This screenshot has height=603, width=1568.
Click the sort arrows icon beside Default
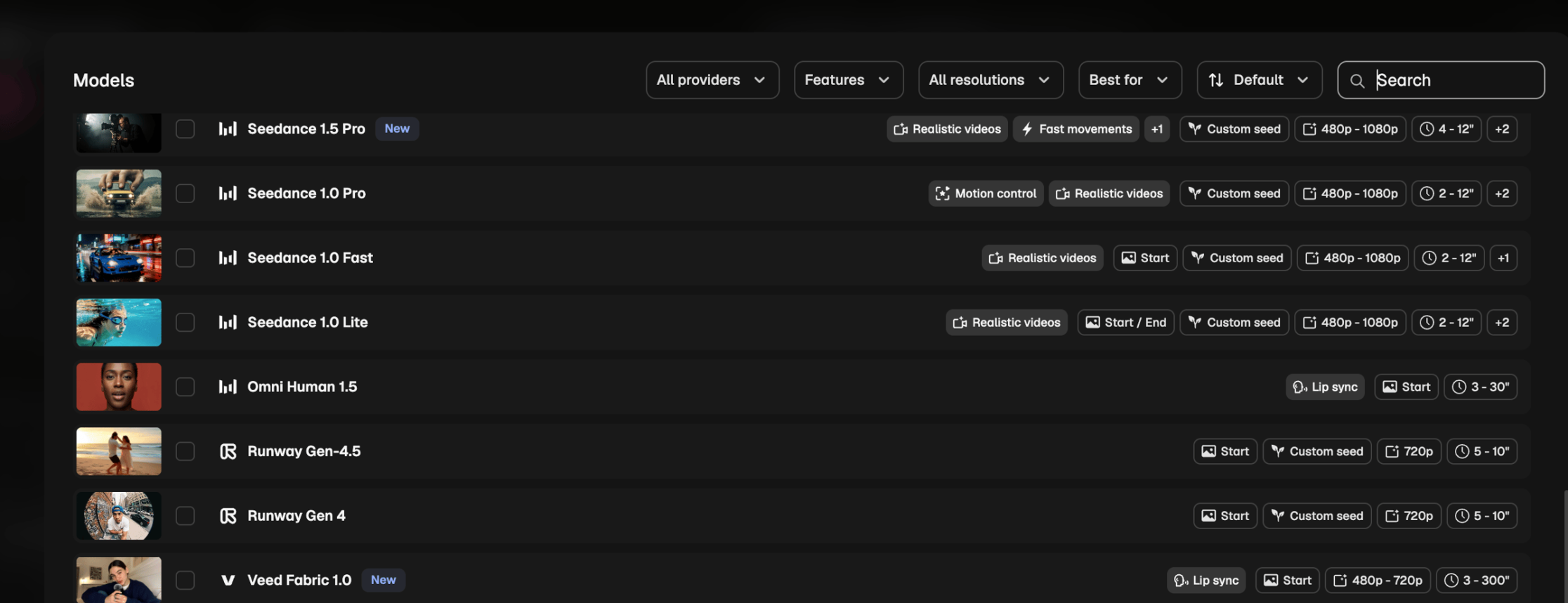[1216, 80]
